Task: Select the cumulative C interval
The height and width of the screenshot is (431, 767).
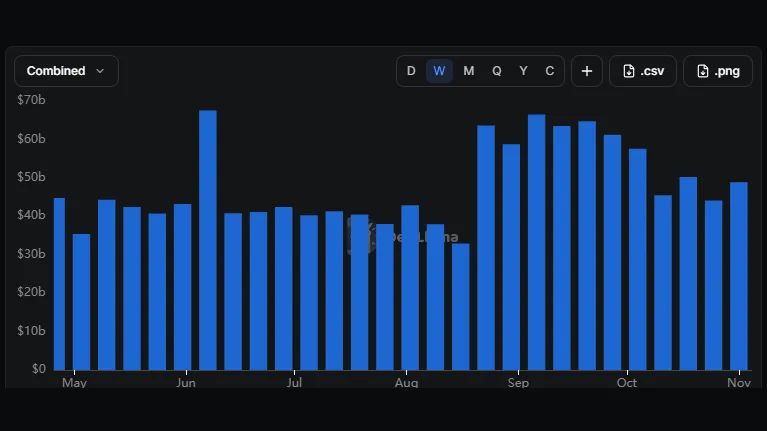Action: (x=550, y=71)
